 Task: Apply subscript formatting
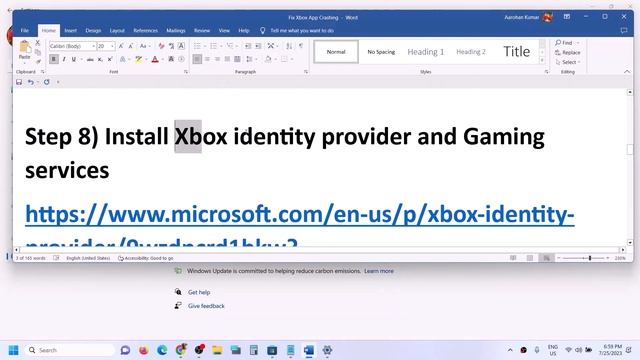tap(100, 60)
